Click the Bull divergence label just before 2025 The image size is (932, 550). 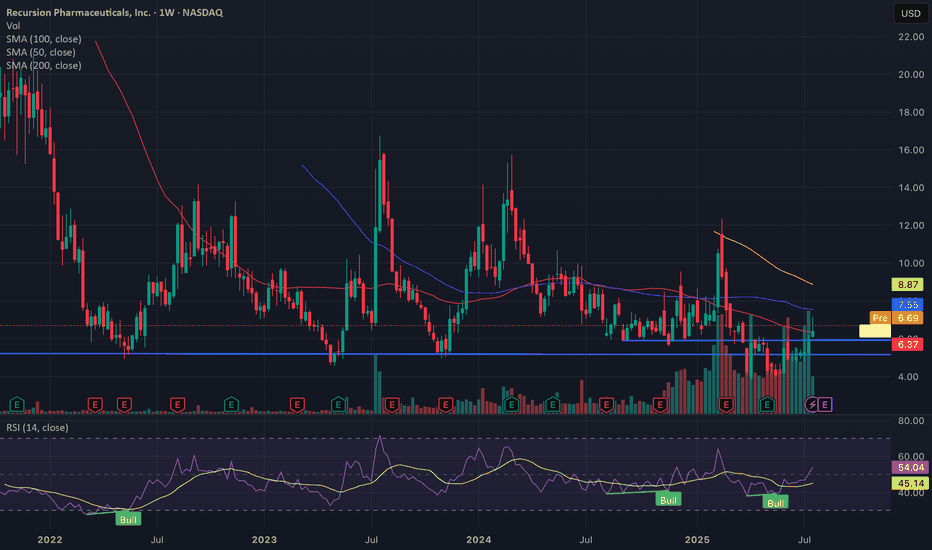click(668, 499)
